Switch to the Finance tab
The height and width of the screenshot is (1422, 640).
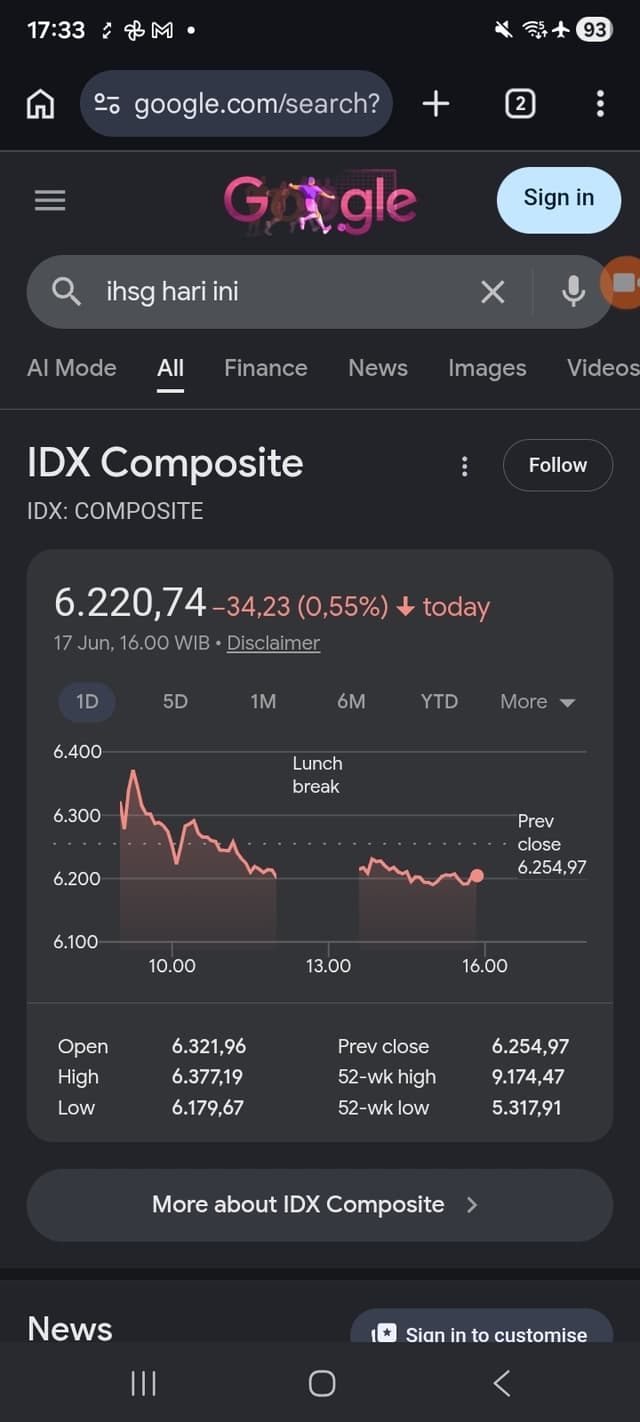coord(266,368)
